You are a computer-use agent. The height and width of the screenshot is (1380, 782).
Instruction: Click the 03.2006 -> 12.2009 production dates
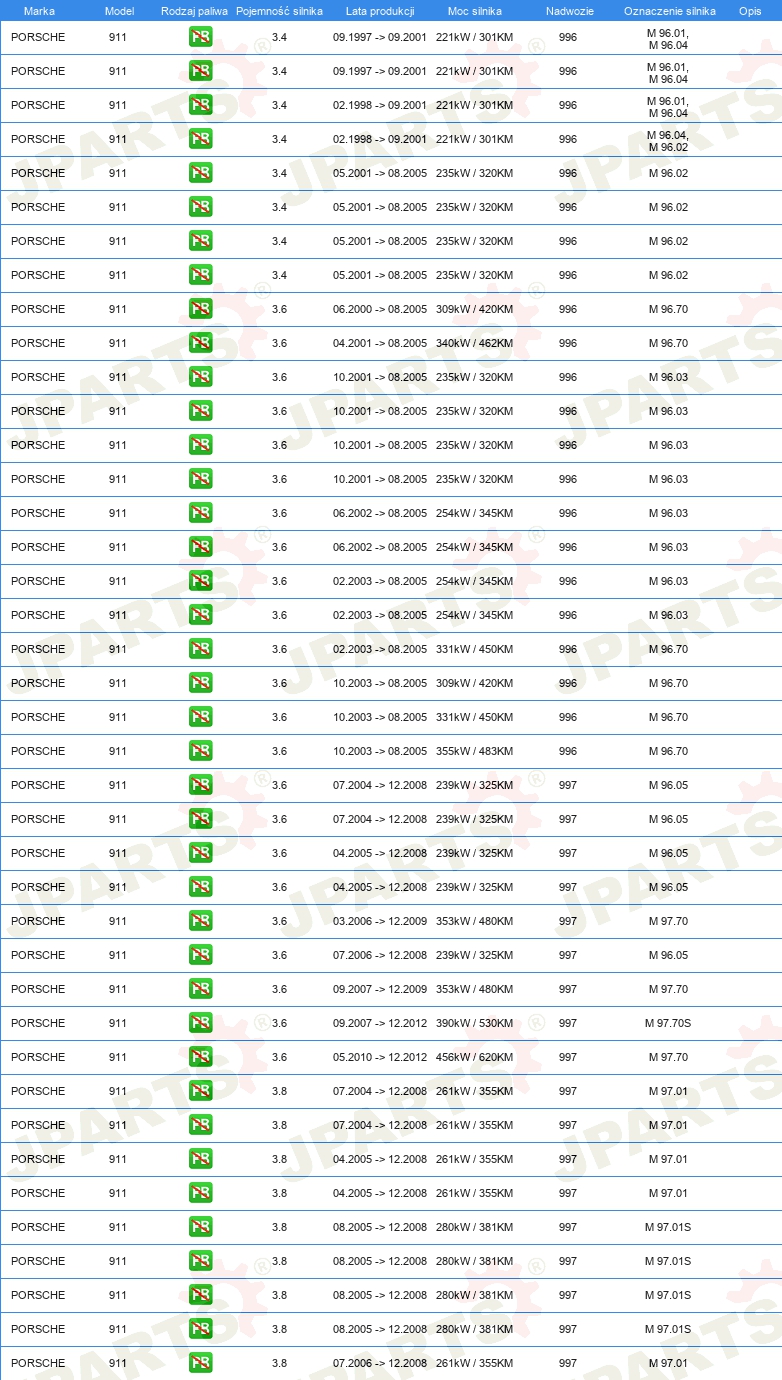pyautogui.click(x=380, y=921)
